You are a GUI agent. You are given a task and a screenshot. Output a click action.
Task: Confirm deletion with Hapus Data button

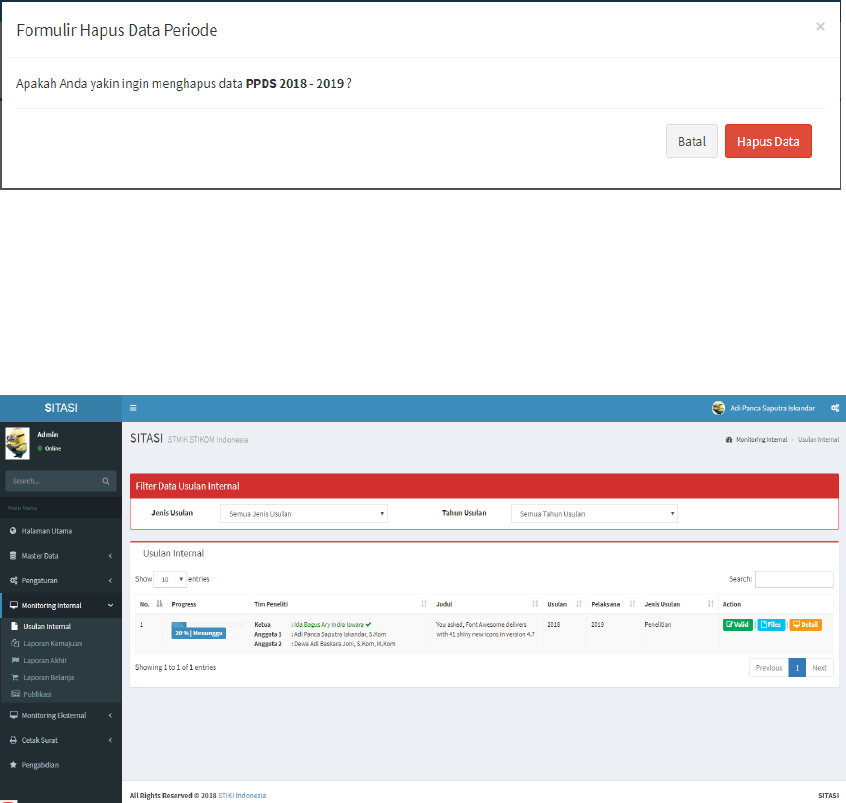768,141
